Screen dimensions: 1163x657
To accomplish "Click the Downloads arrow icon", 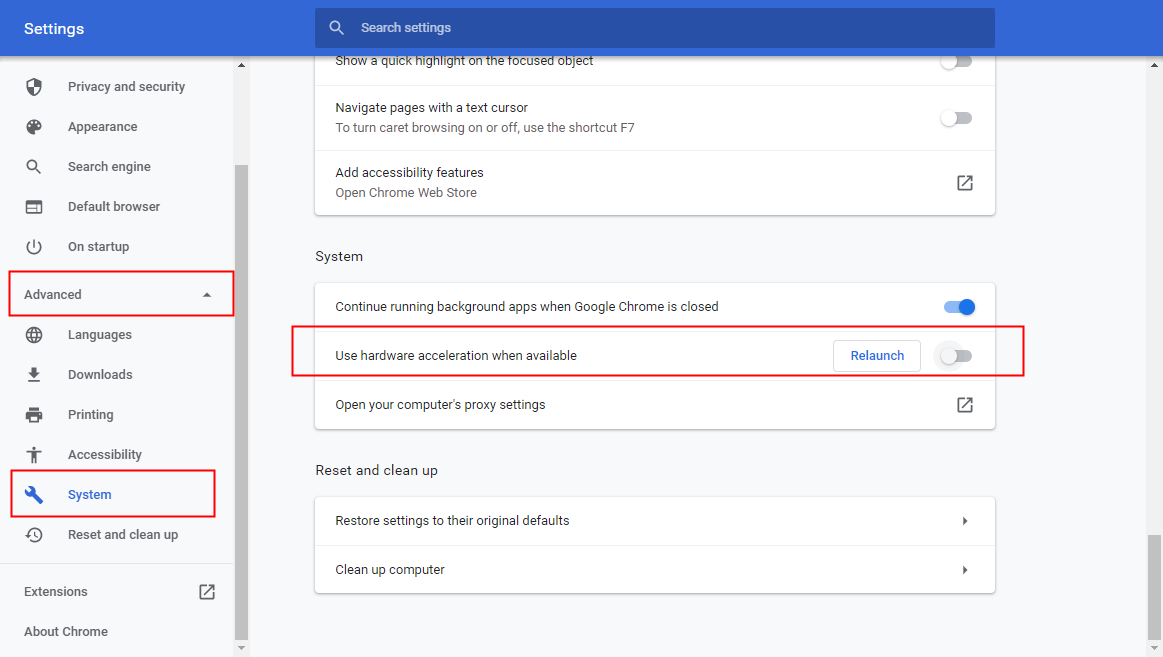I will 34,375.
